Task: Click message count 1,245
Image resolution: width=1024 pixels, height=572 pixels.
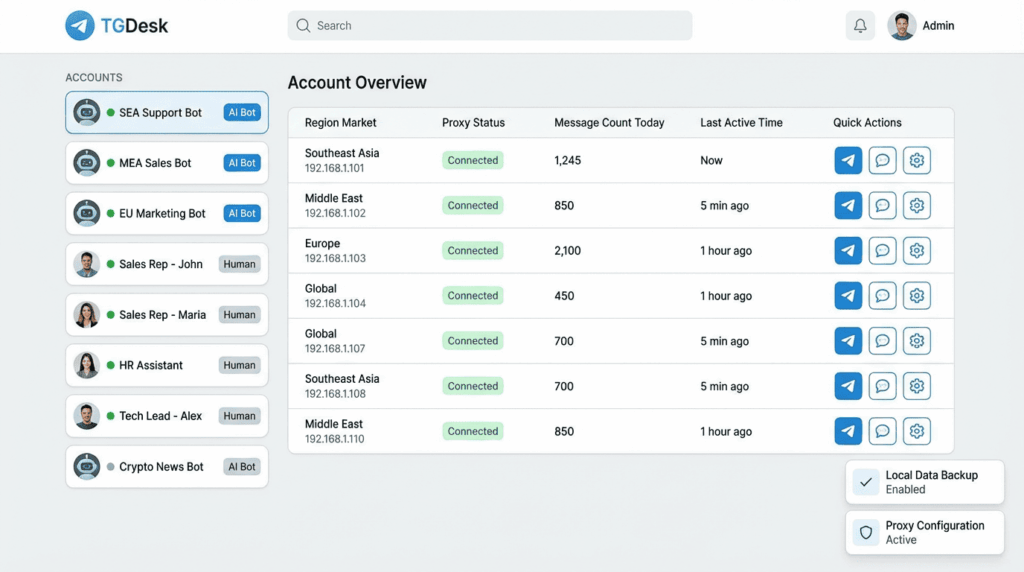Action: tap(568, 160)
